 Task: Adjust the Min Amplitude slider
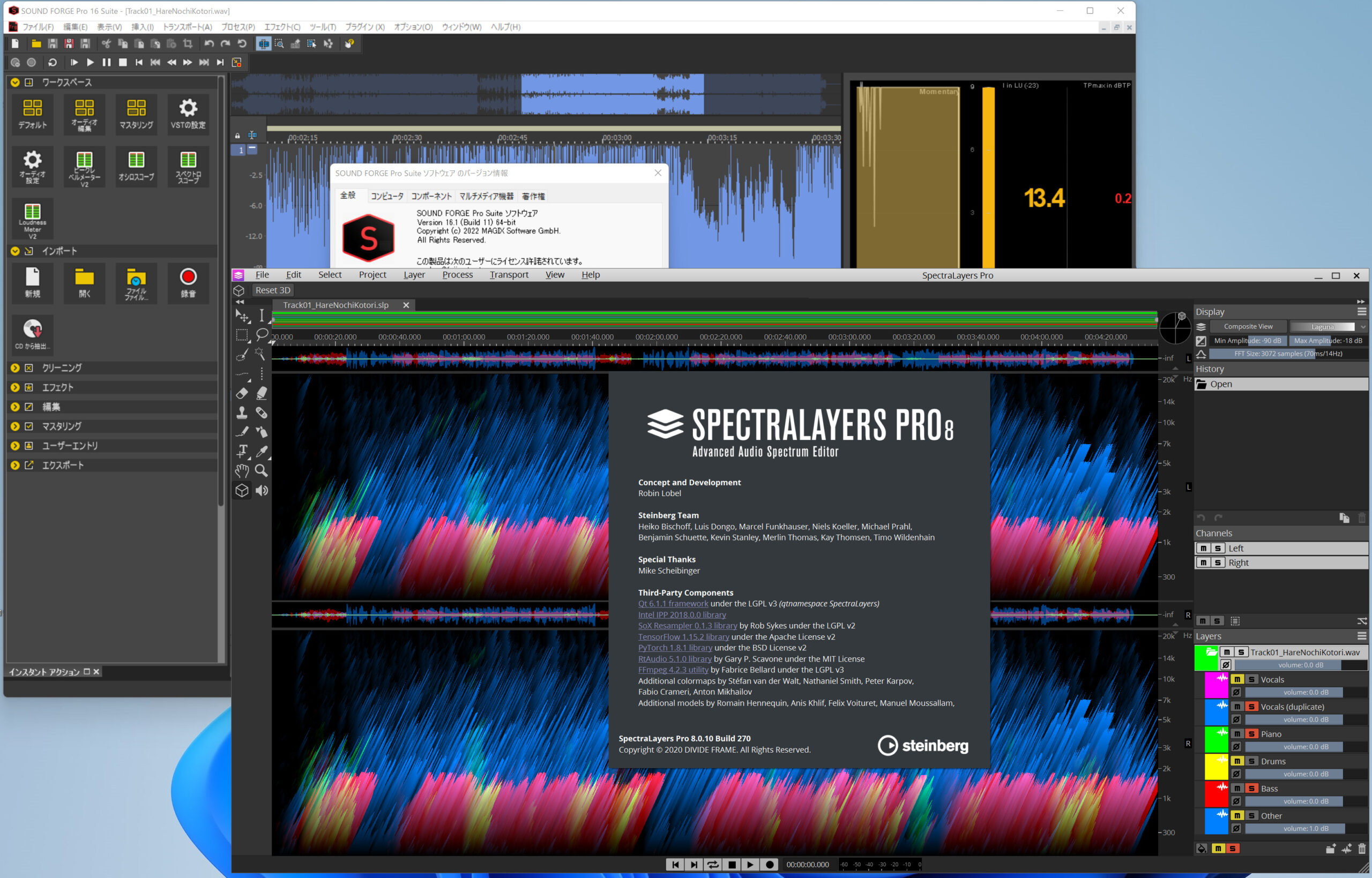pyautogui.click(x=1247, y=340)
